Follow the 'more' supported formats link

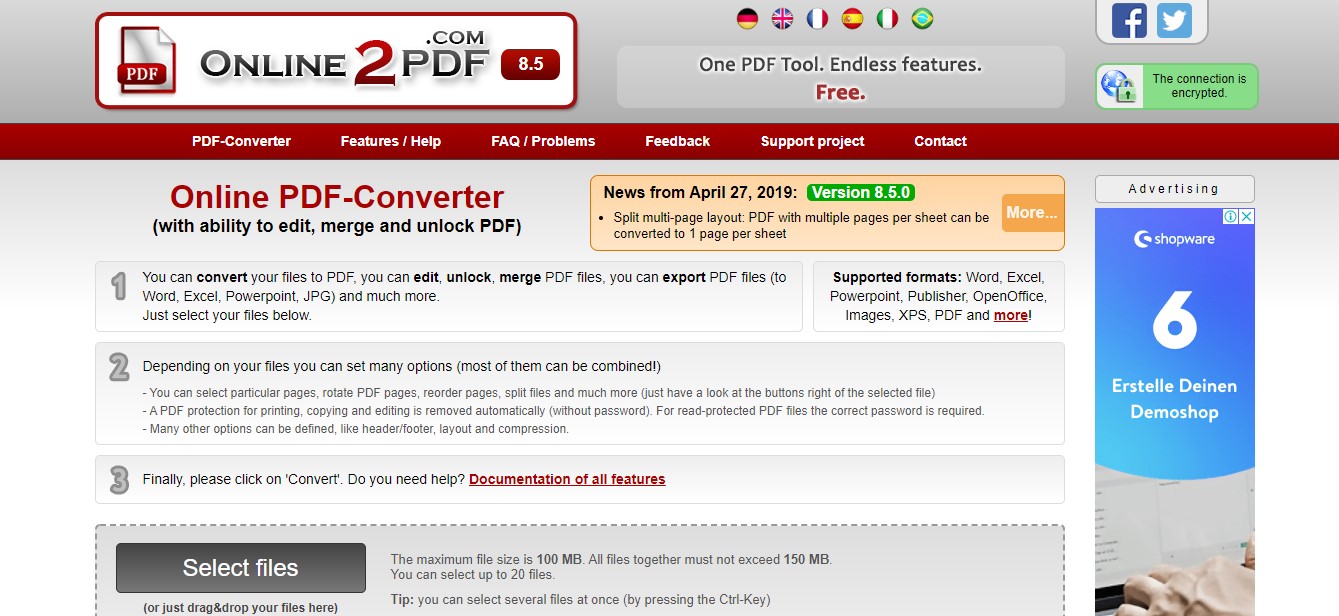click(x=1010, y=315)
